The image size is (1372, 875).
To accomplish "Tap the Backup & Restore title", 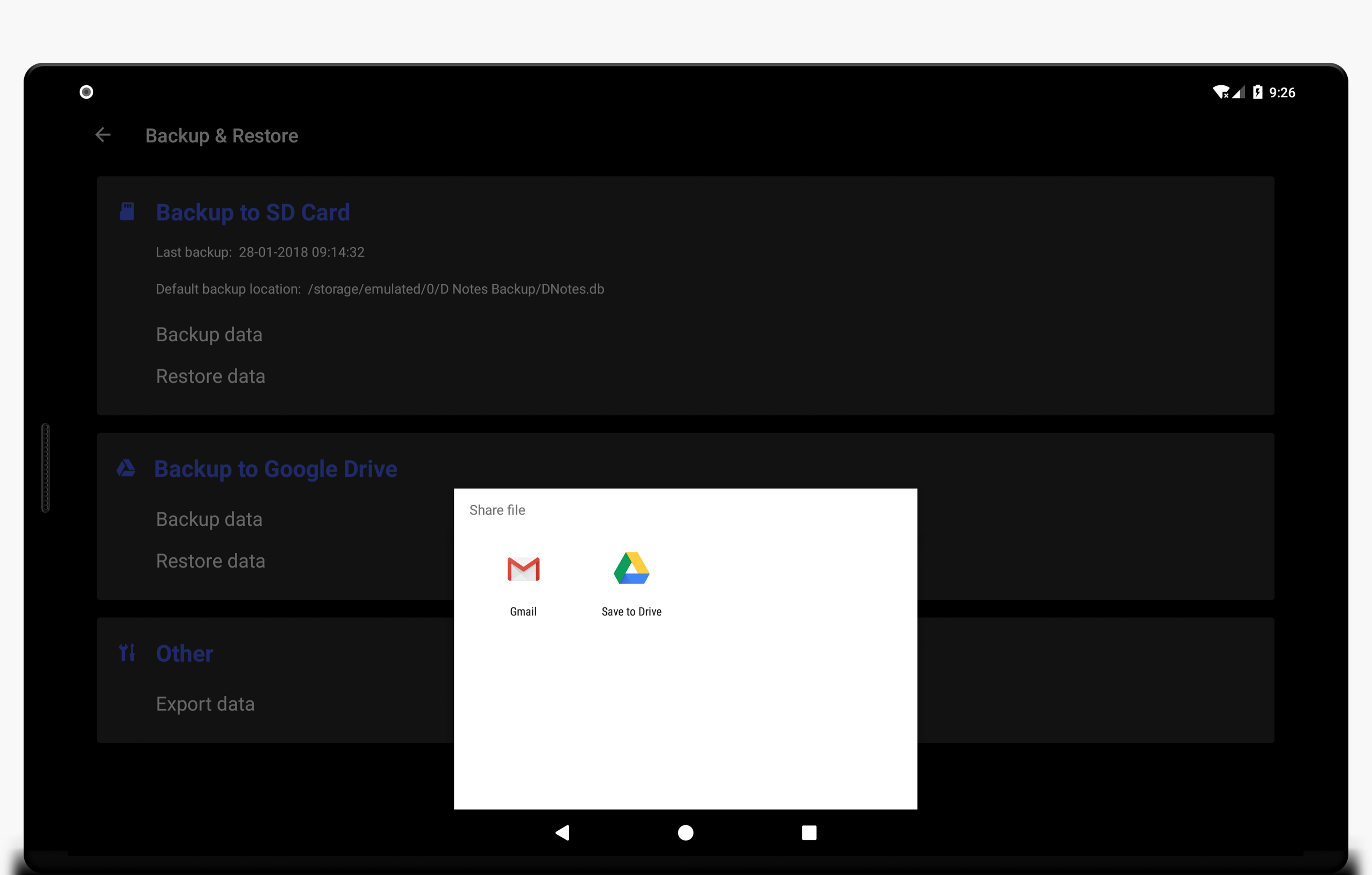I will [x=222, y=136].
